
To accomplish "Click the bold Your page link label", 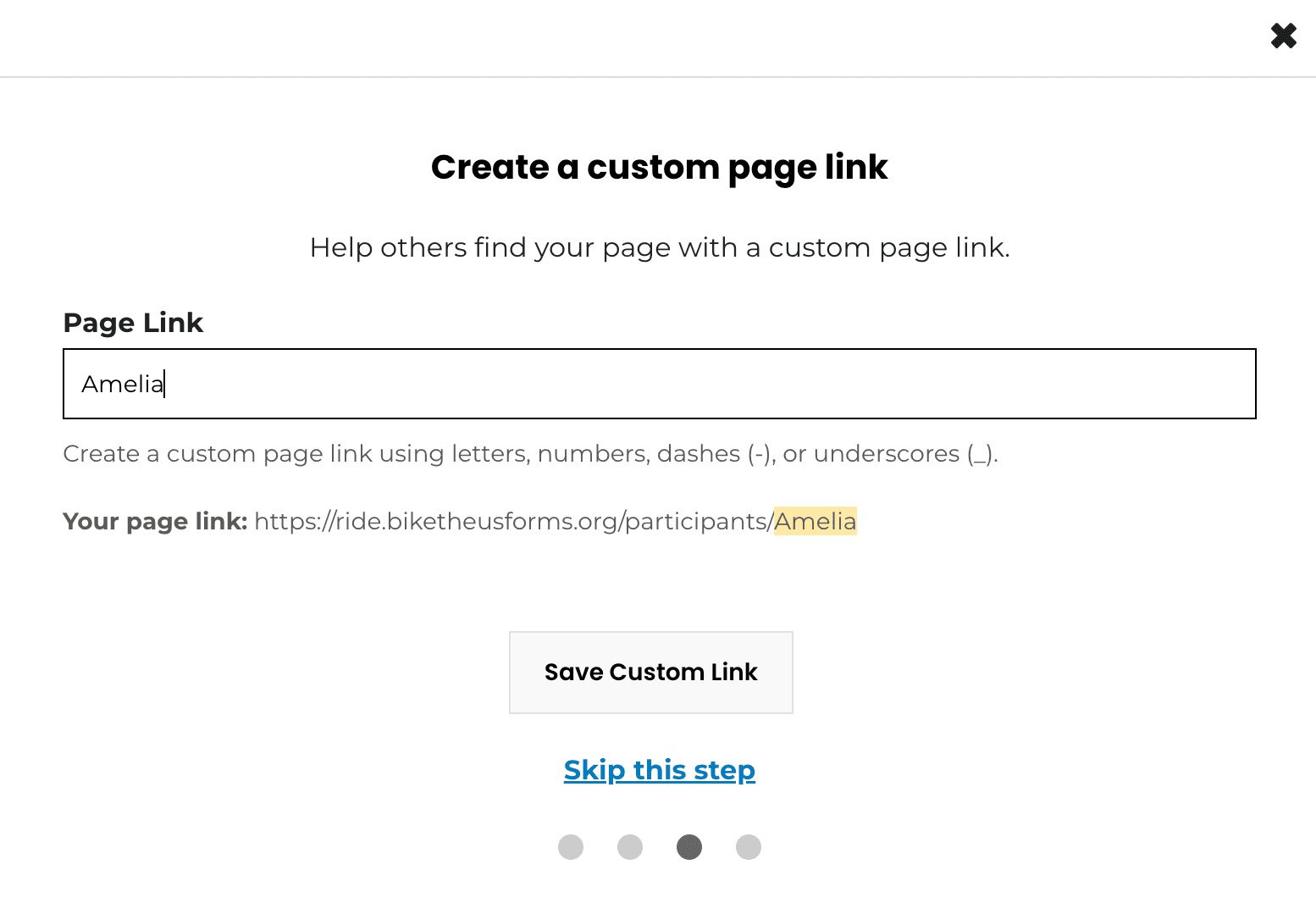I will click(x=155, y=521).
